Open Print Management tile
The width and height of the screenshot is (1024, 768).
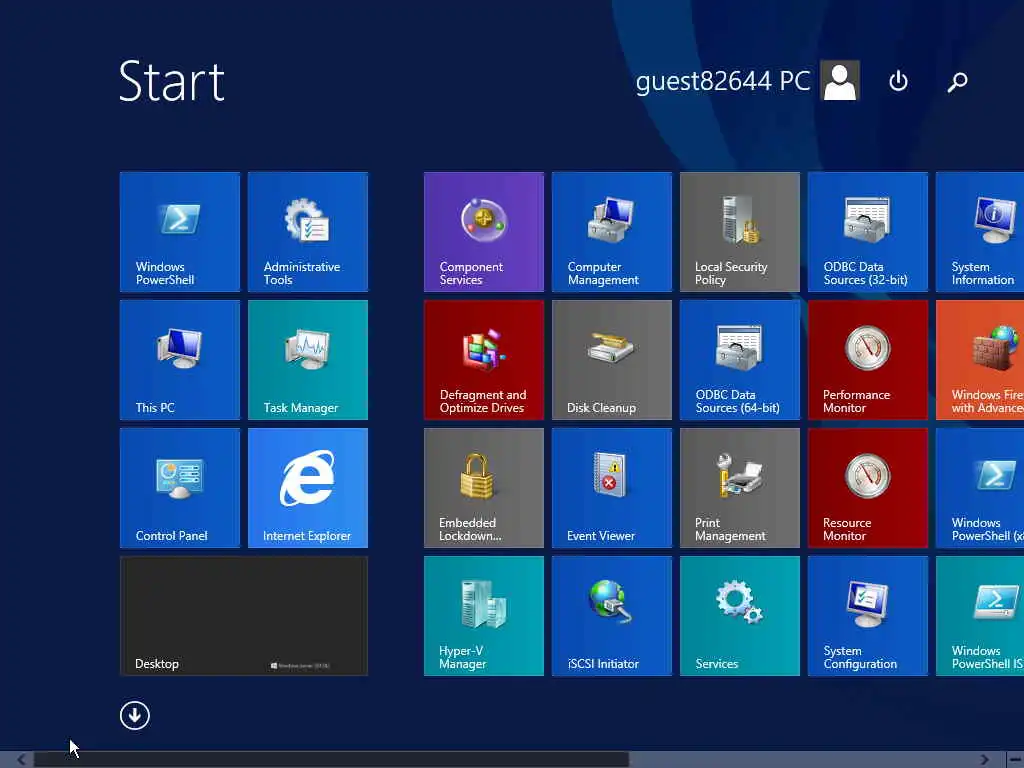(x=739, y=488)
